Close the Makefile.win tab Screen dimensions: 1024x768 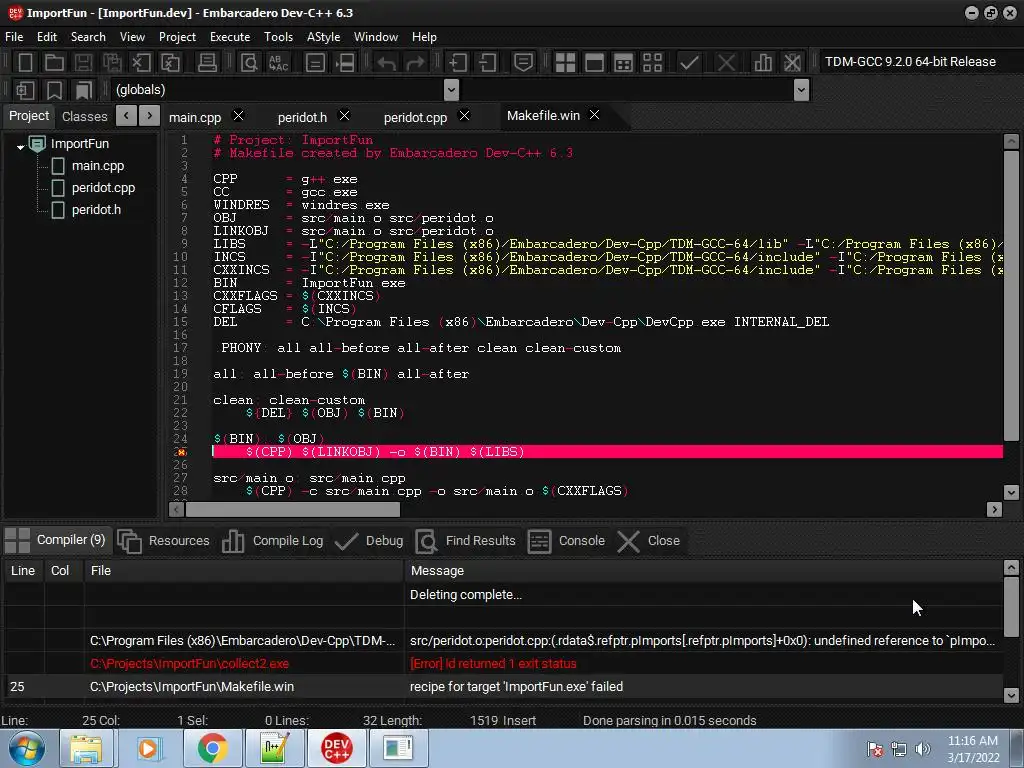(594, 115)
